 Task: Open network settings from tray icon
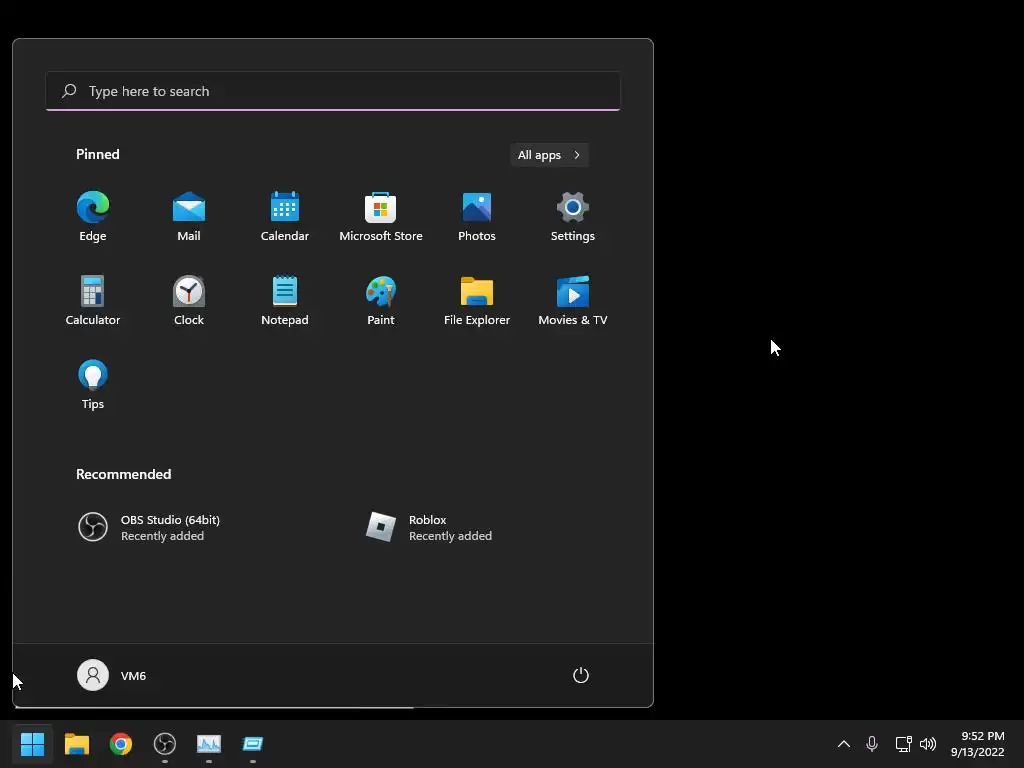(903, 744)
